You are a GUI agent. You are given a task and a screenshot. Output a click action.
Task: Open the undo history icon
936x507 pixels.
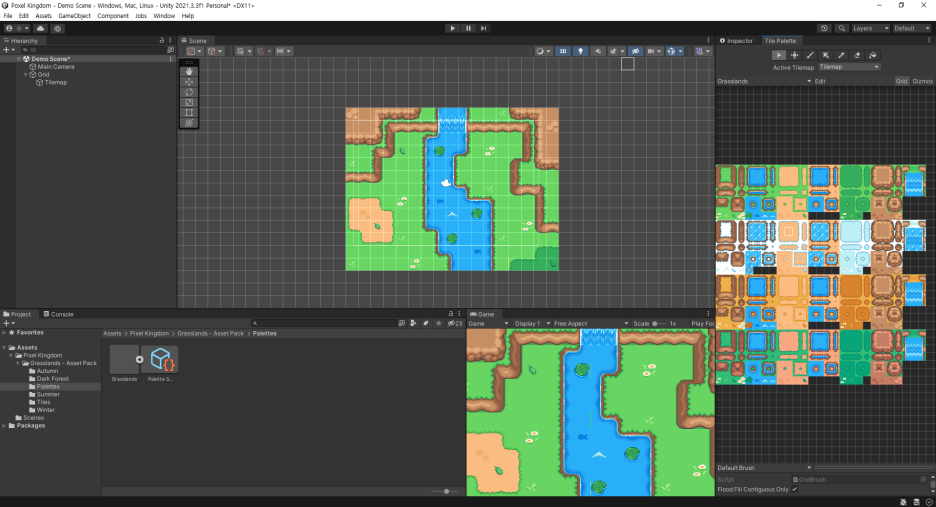point(824,28)
